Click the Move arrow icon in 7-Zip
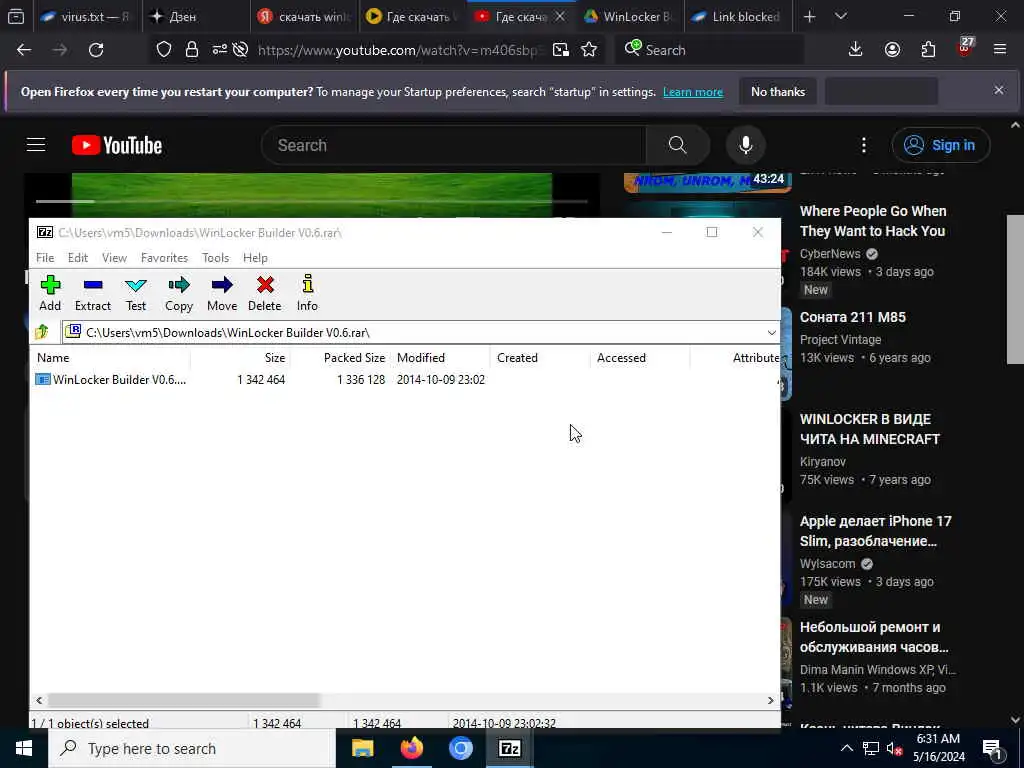The height and width of the screenshot is (768, 1024). [x=222, y=293]
